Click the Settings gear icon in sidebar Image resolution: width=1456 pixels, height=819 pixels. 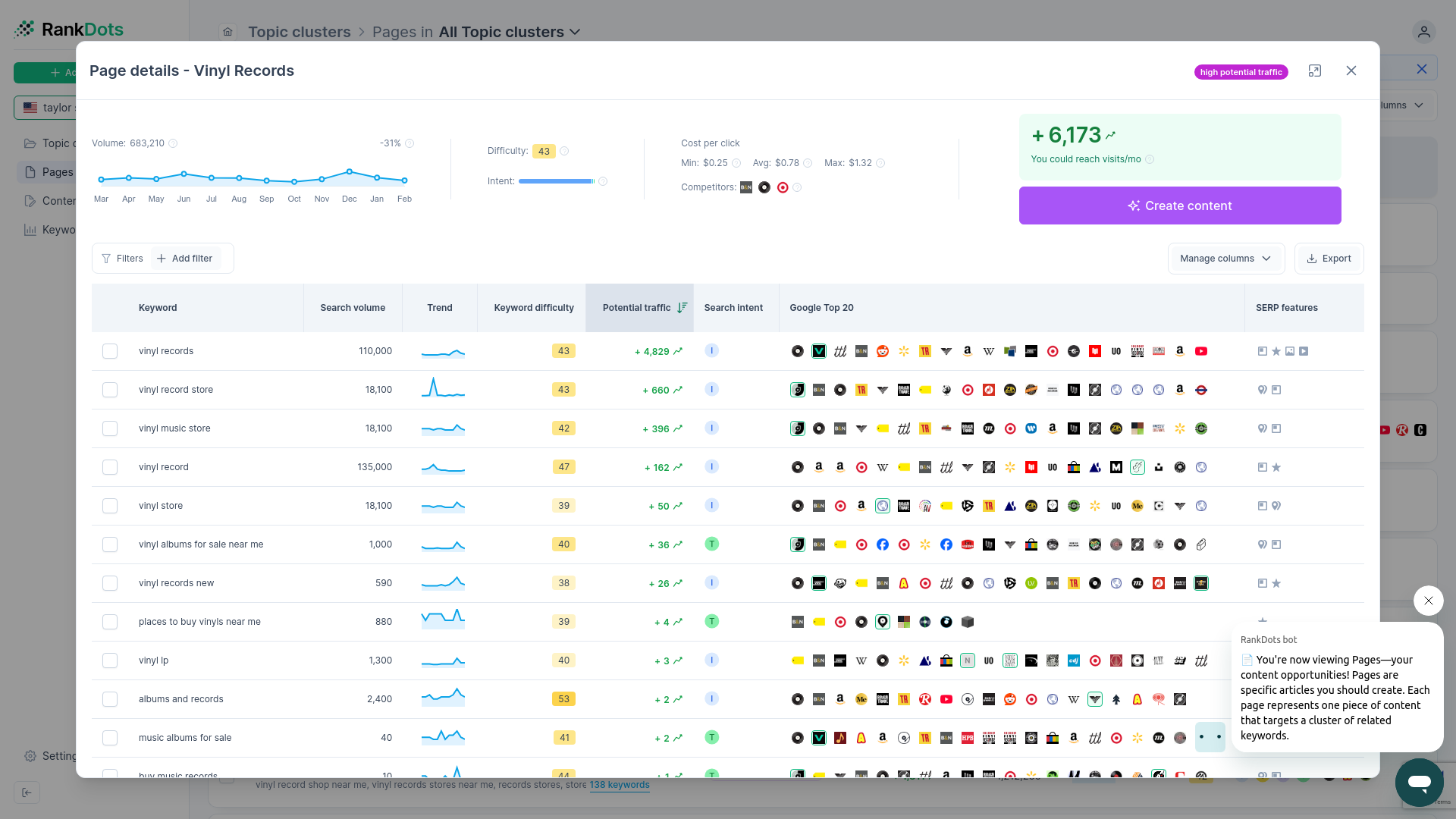click(30, 756)
